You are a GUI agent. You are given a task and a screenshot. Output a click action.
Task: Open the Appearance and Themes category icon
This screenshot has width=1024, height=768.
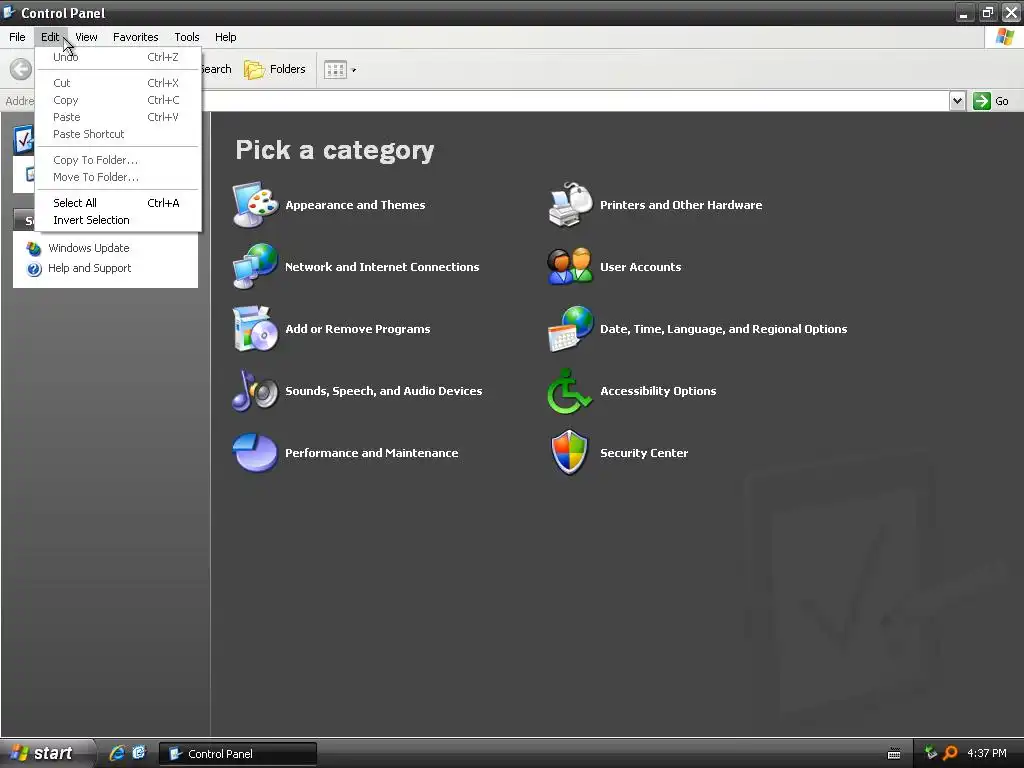click(255, 205)
